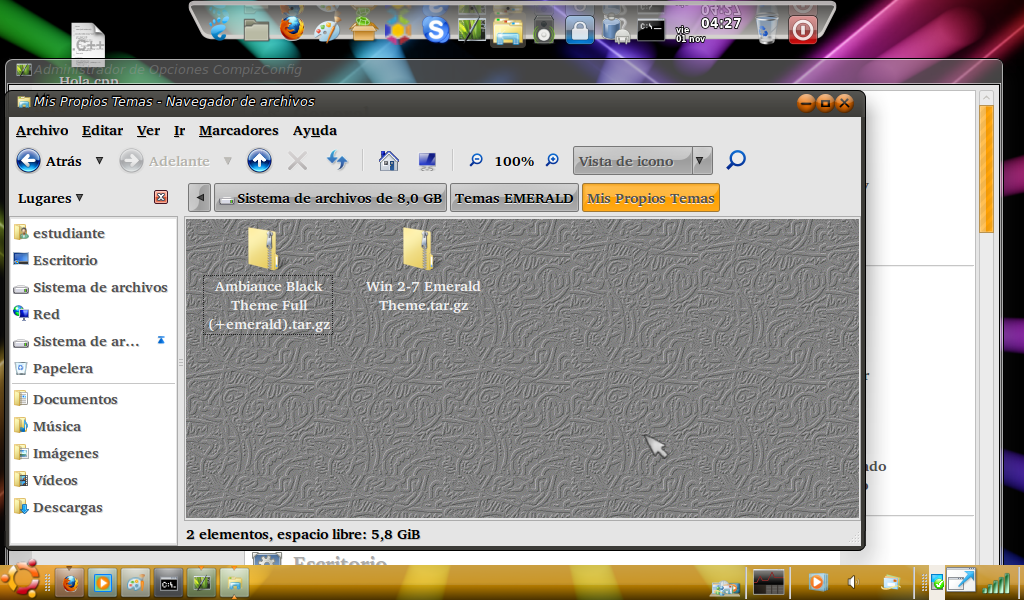This screenshot has width=1024, height=600.
Task: Click the lock screen icon in dock
Action: [579, 29]
